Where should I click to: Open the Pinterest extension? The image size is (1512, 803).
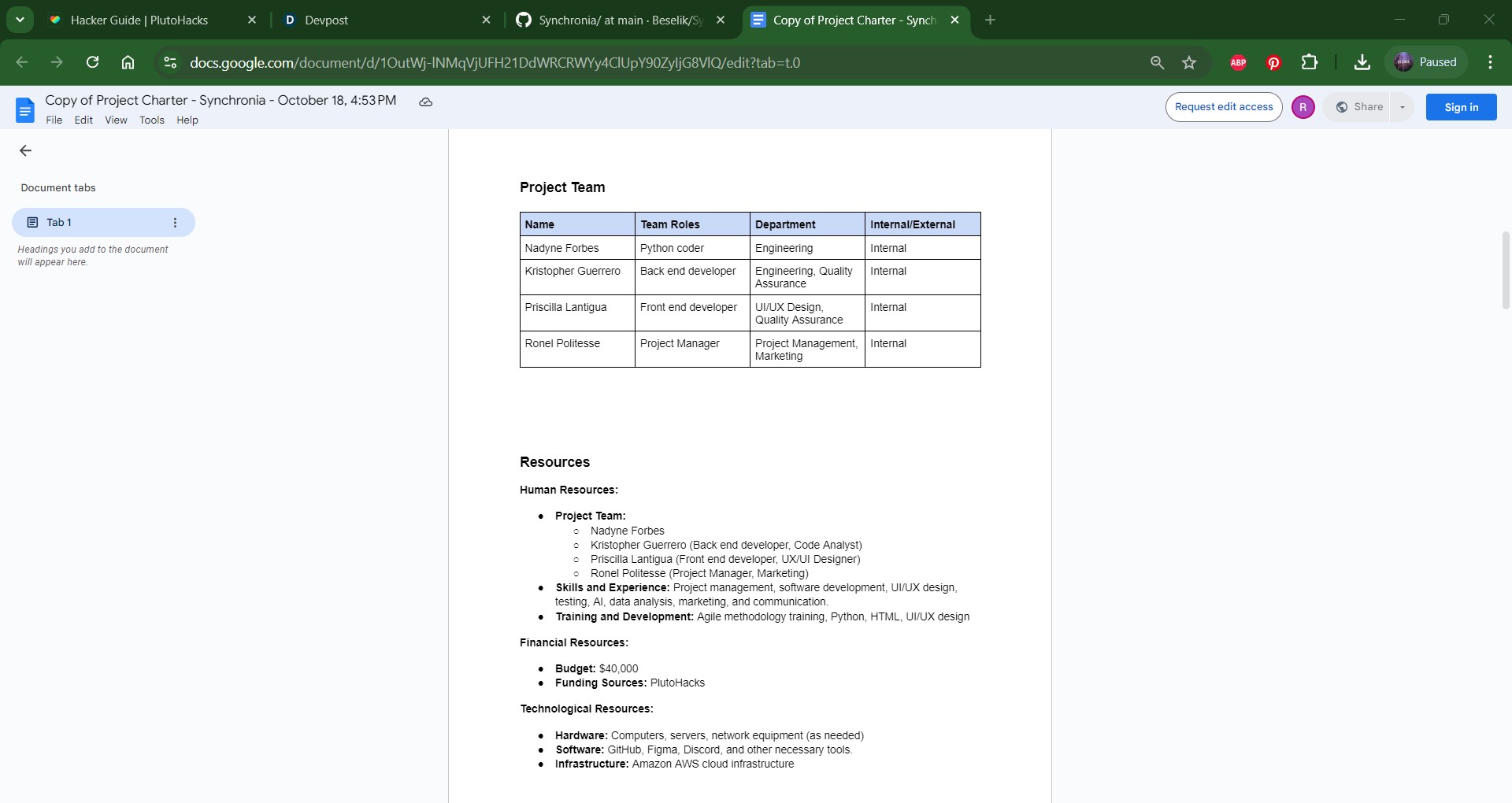[x=1273, y=62]
